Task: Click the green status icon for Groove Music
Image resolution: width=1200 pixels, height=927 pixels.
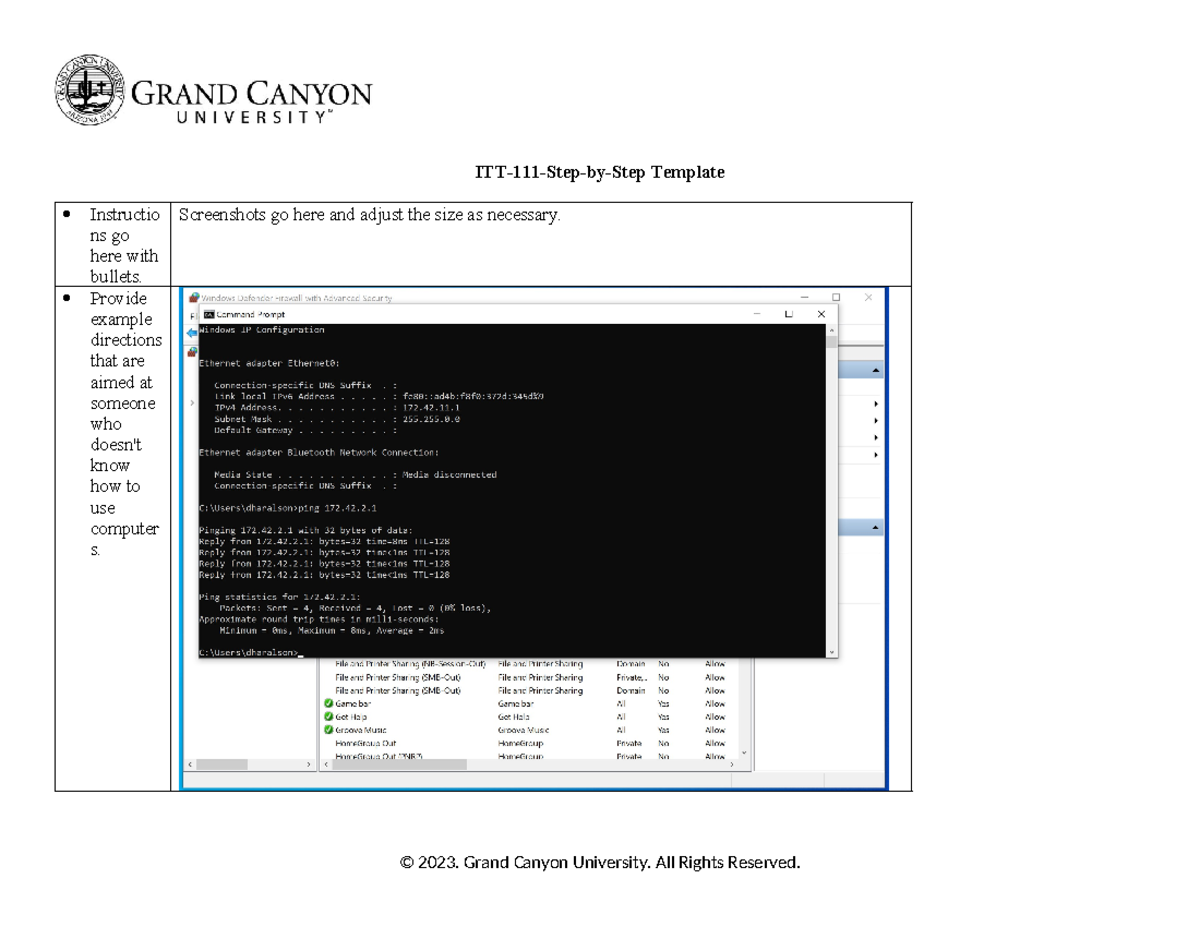Action: pos(329,729)
